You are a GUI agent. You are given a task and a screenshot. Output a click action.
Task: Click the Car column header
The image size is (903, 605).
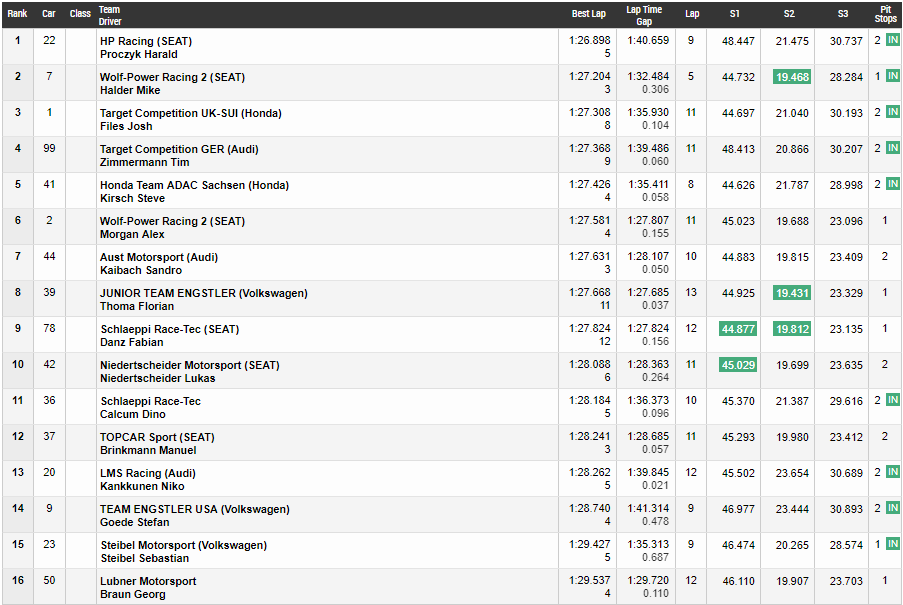49,14
